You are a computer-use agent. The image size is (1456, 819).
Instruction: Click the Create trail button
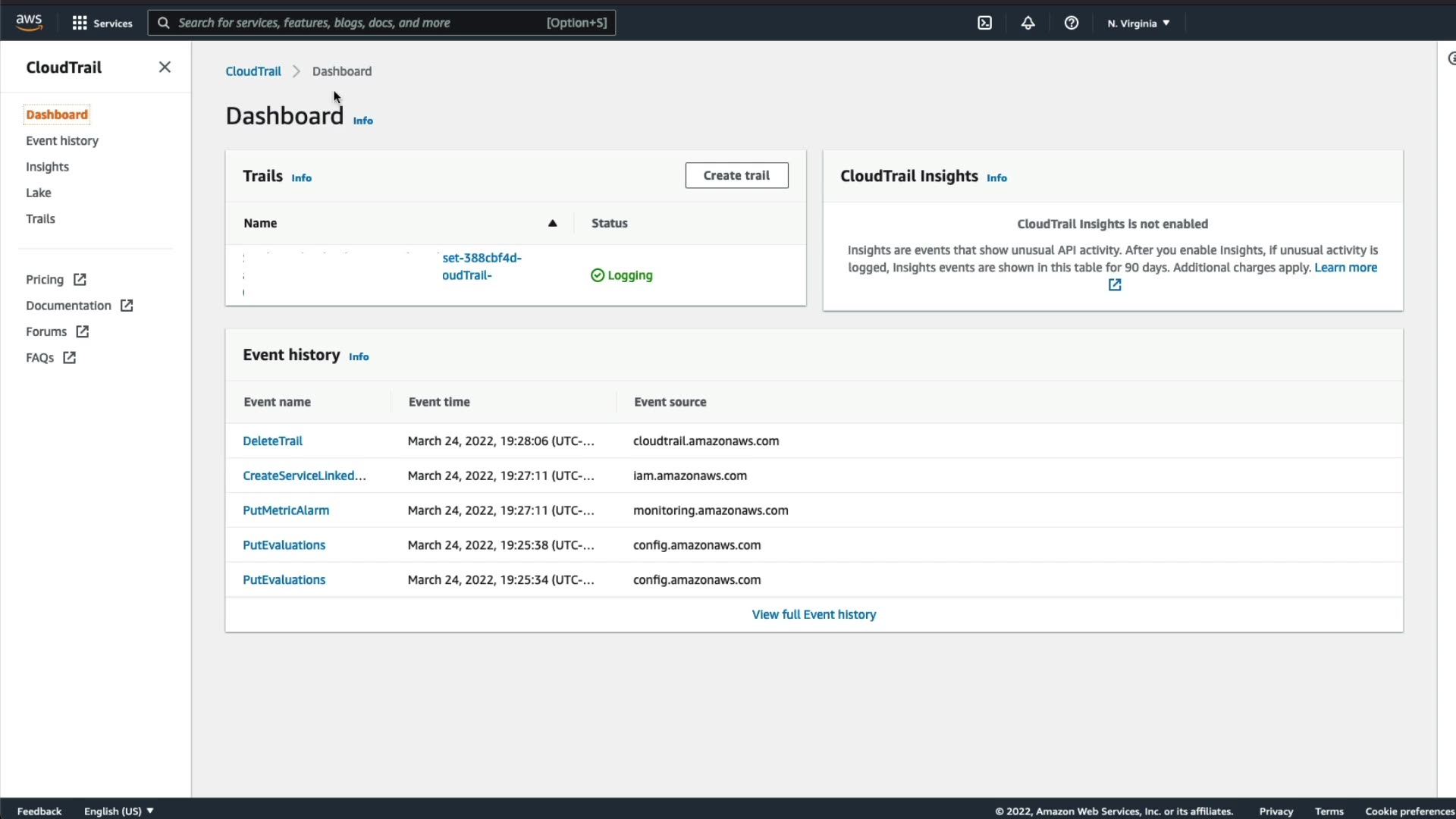click(x=736, y=175)
